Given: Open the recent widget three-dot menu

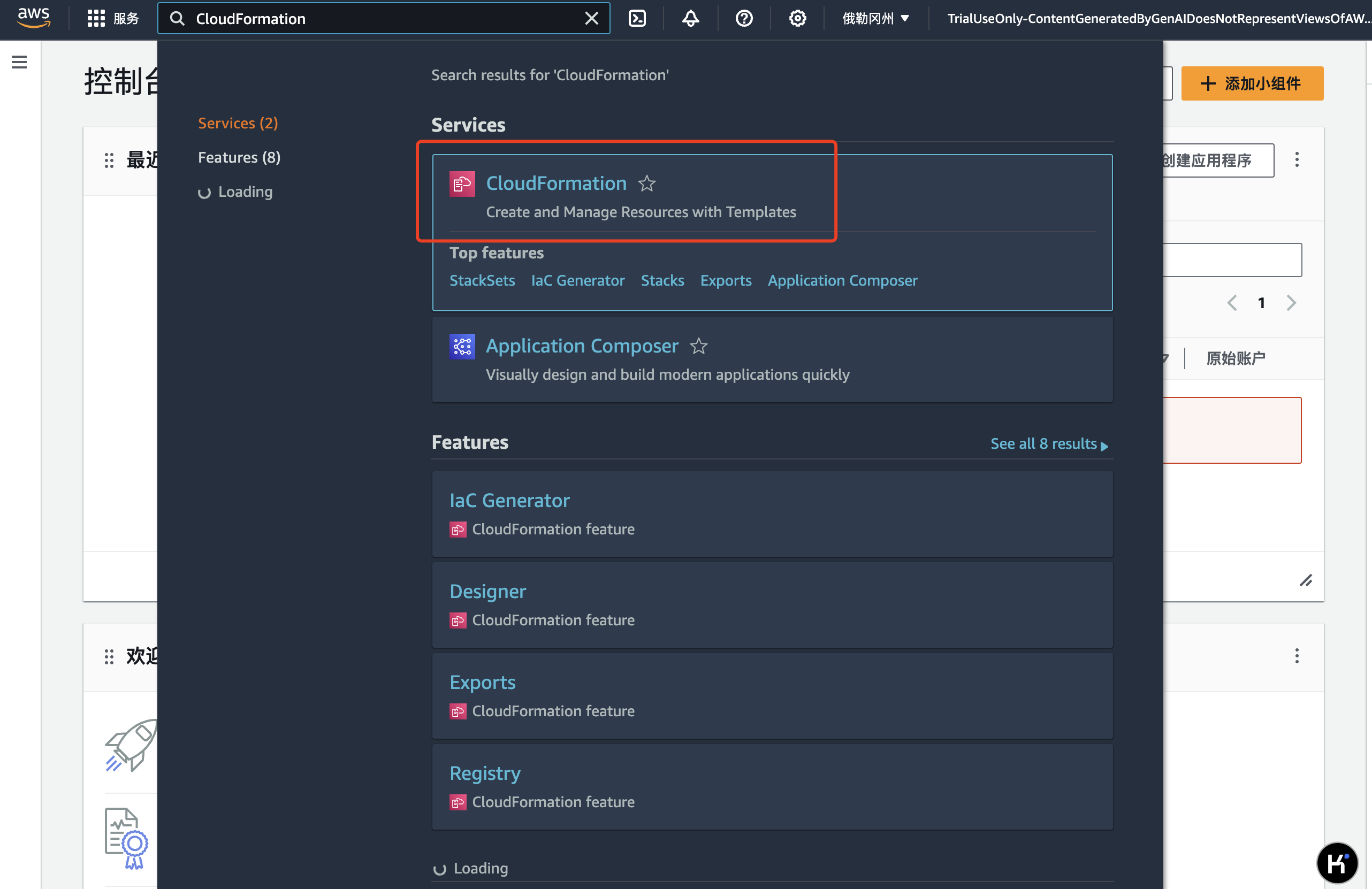Looking at the screenshot, I should (1297, 159).
